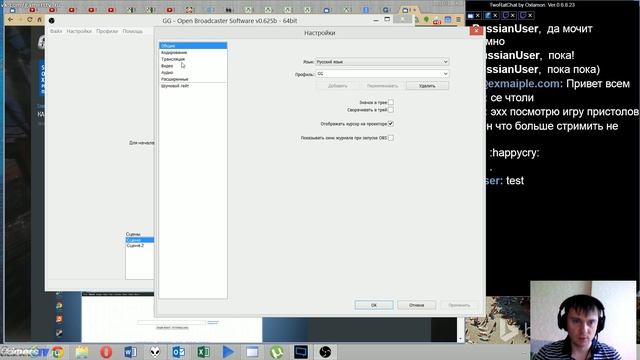Open the Язык language dropdown
Screen dimensions: 640x360
pyautogui.click(x=382, y=62)
